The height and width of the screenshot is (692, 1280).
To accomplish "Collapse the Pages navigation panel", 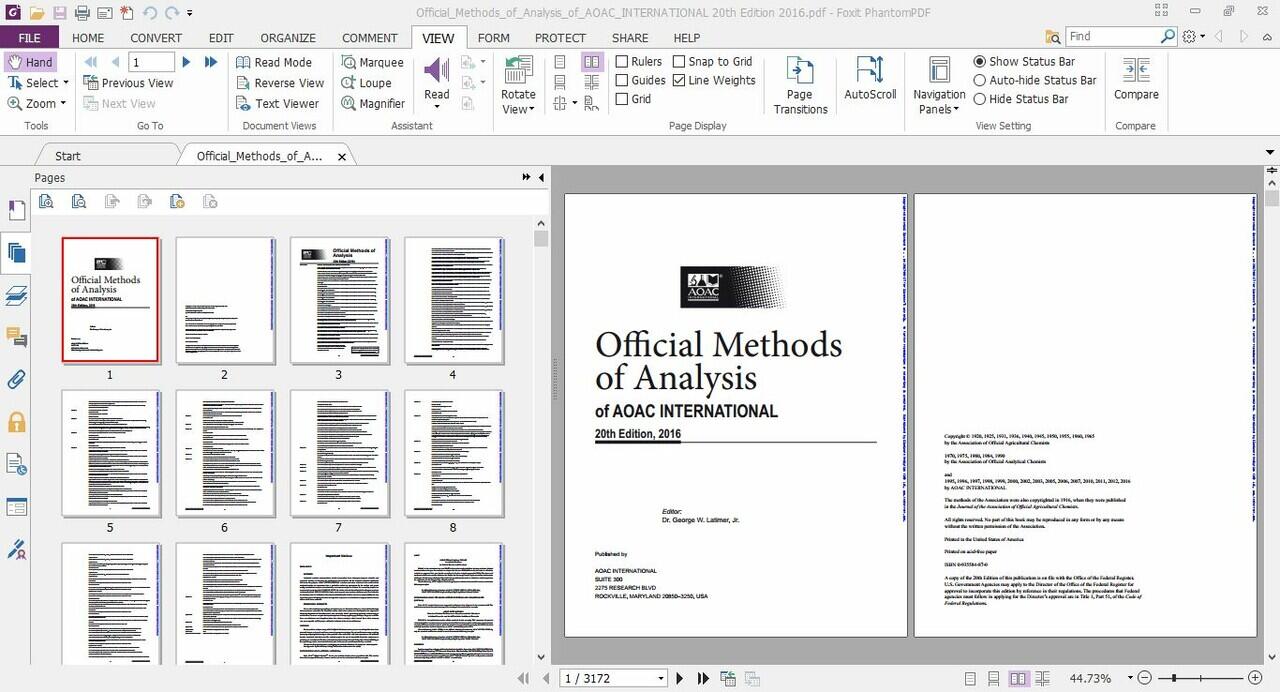I will coord(541,177).
